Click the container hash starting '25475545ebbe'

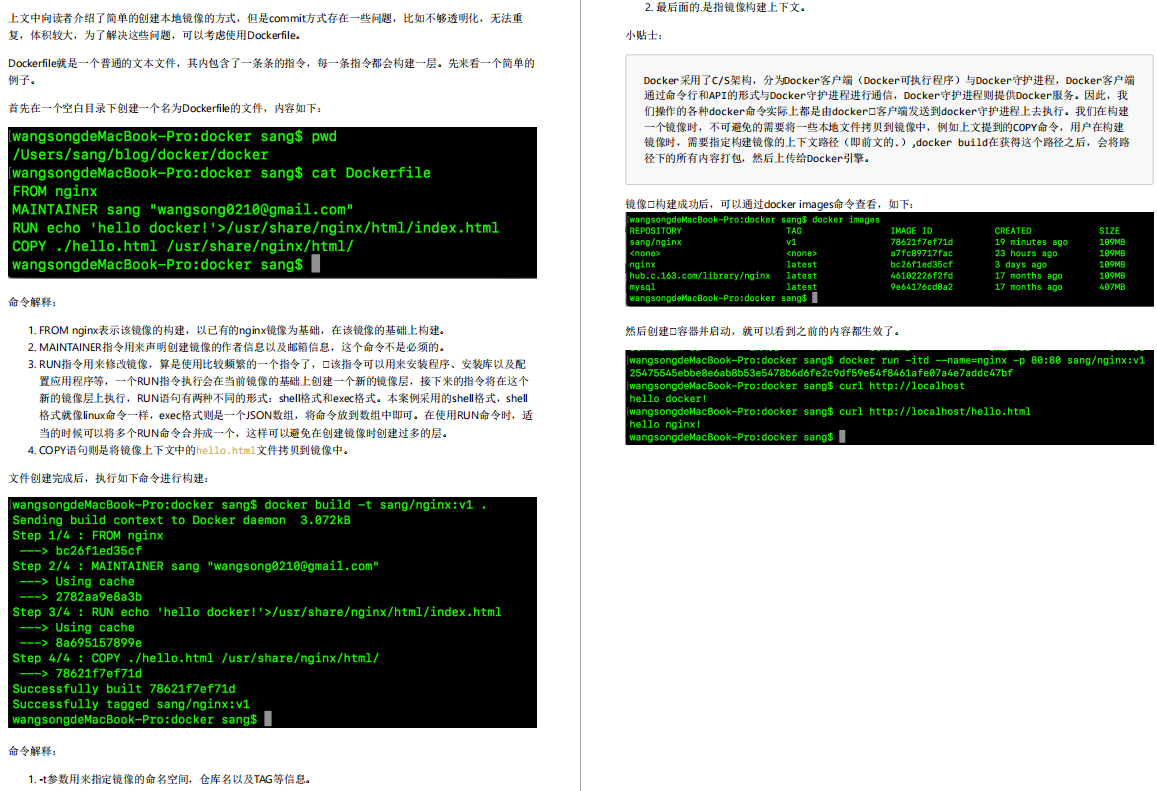(821, 373)
